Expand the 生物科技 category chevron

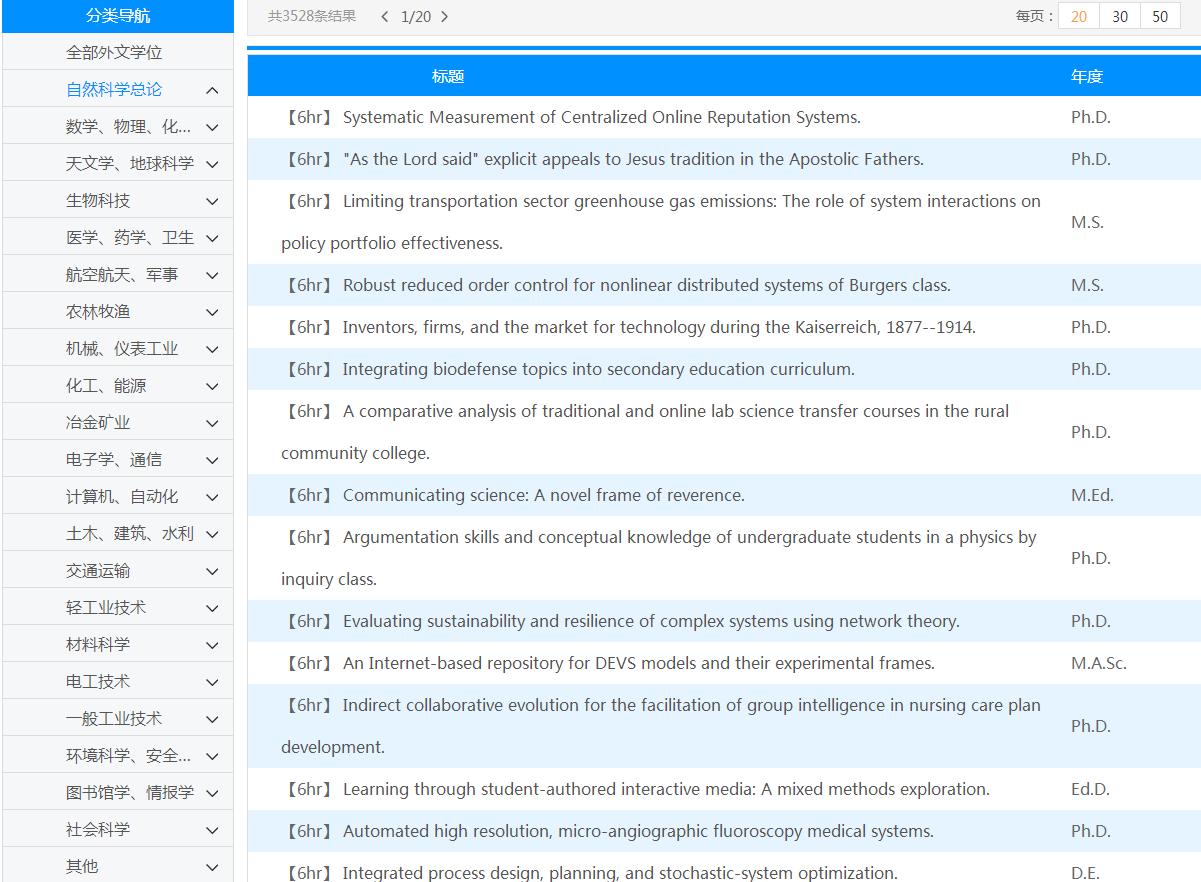[212, 201]
